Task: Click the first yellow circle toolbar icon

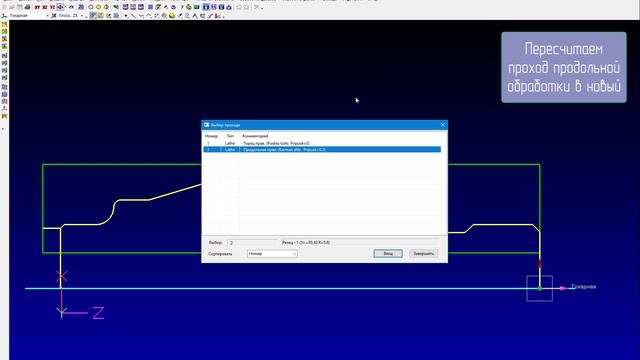Action: pyautogui.click(x=98, y=7)
